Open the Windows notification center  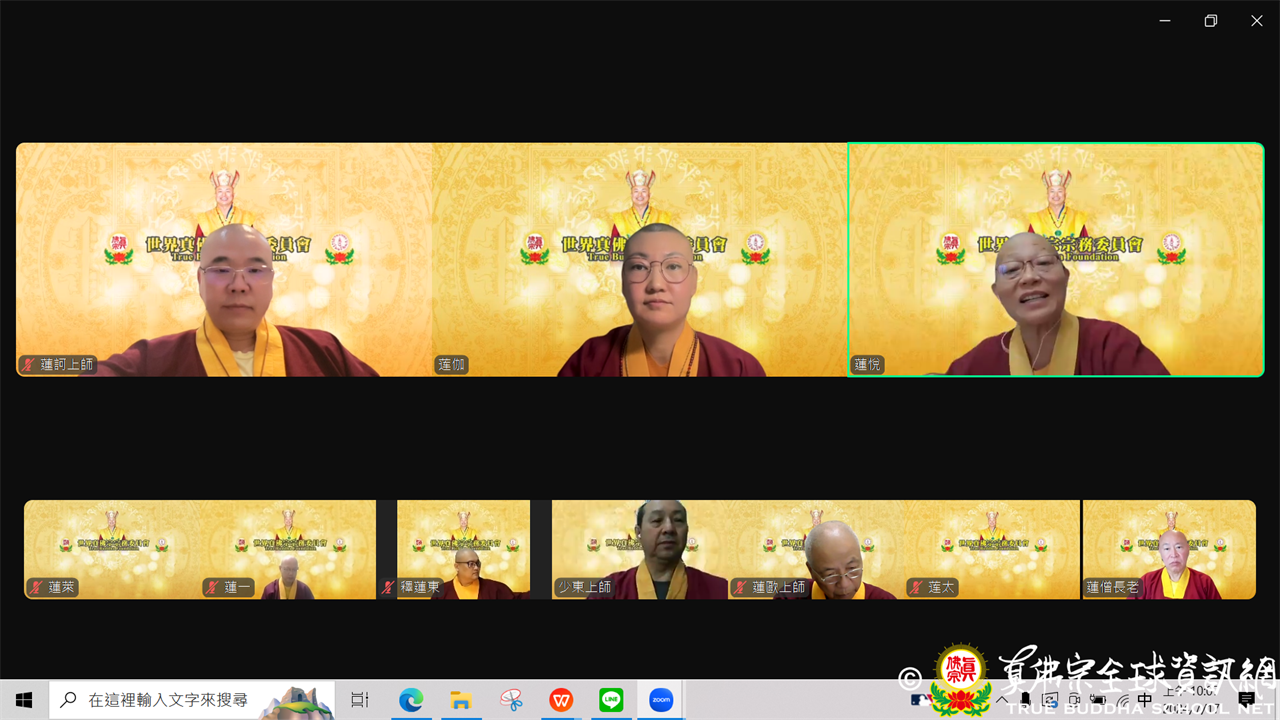[1247, 700]
